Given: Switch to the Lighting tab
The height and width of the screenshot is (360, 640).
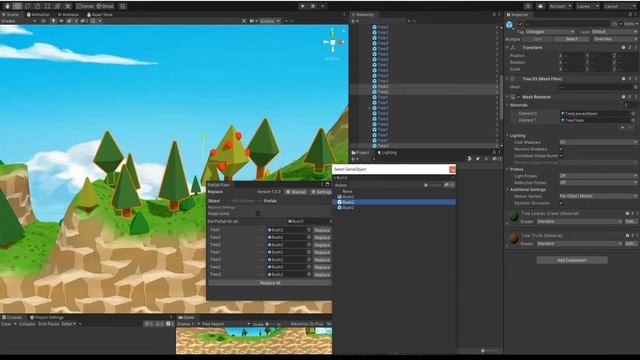Looking at the screenshot, I should pos(387,153).
